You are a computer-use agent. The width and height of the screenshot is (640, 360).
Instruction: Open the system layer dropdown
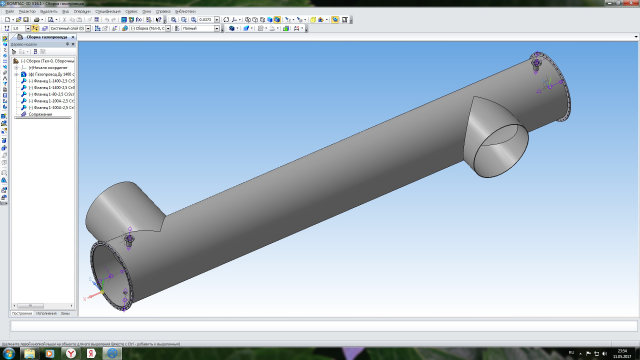coord(88,29)
